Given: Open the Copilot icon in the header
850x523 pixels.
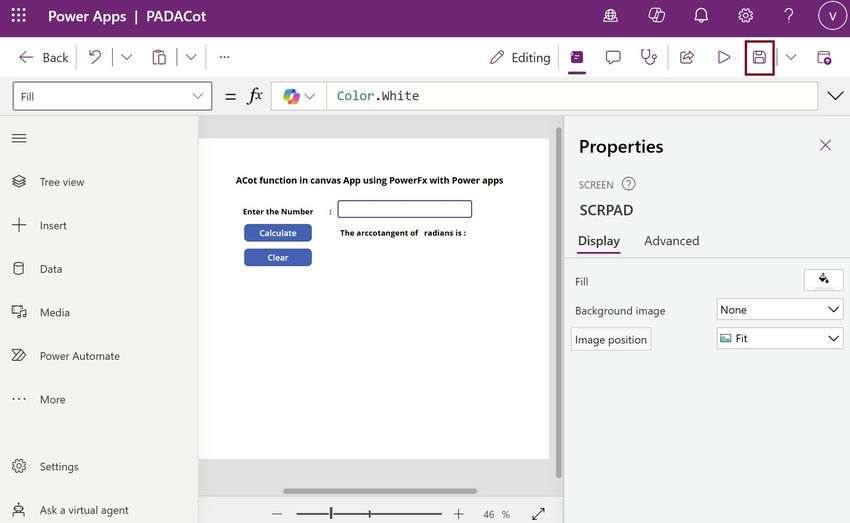Looking at the screenshot, I should (x=656, y=15).
